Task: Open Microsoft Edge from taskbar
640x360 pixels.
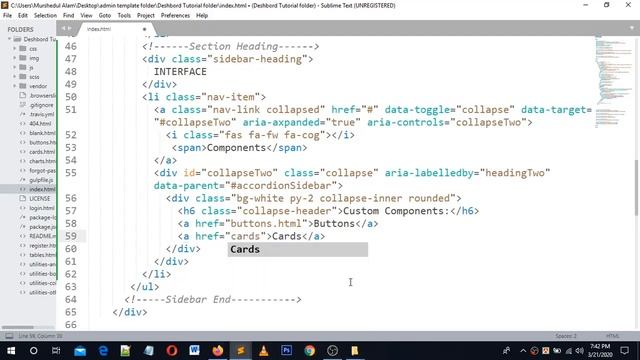Action: point(103,351)
